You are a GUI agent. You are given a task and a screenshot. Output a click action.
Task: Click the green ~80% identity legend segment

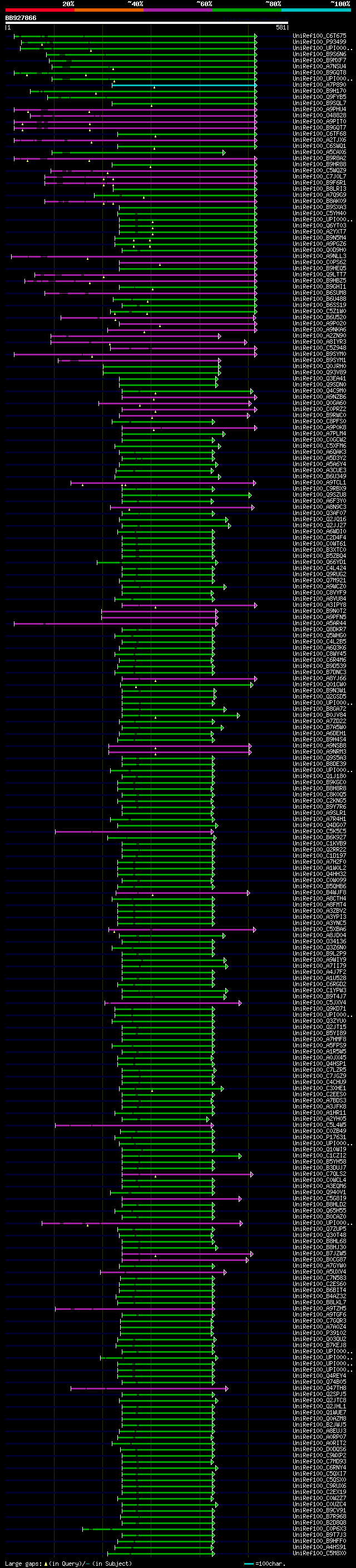tap(247, 10)
